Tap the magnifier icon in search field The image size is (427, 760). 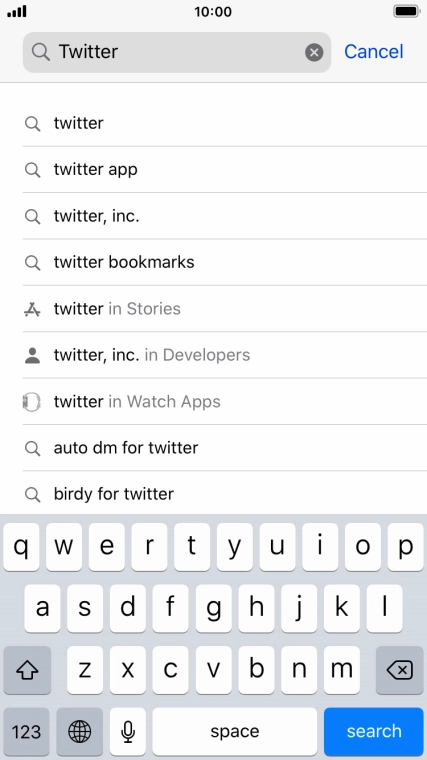tap(41, 52)
